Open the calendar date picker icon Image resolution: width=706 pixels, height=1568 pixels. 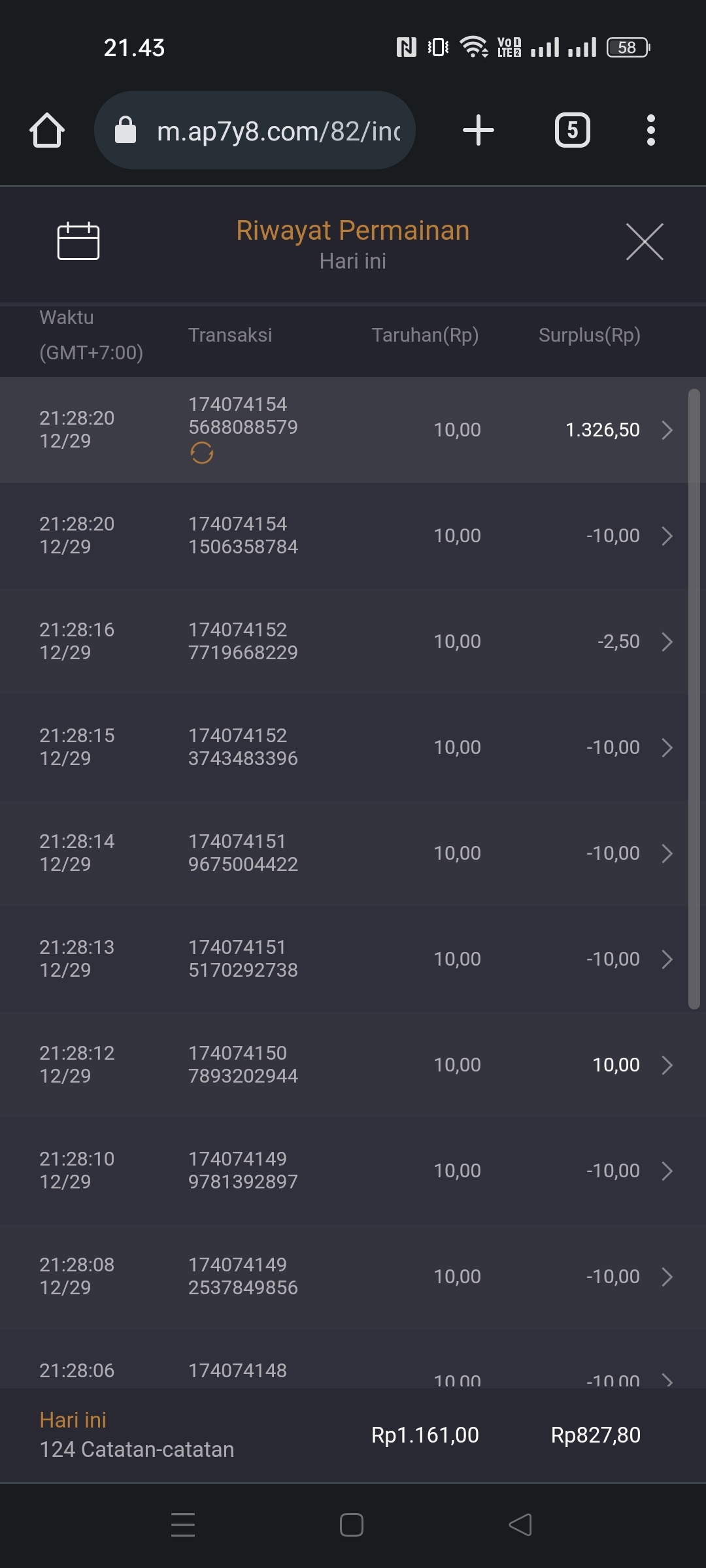pyautogui.click(x=78, y=241)
